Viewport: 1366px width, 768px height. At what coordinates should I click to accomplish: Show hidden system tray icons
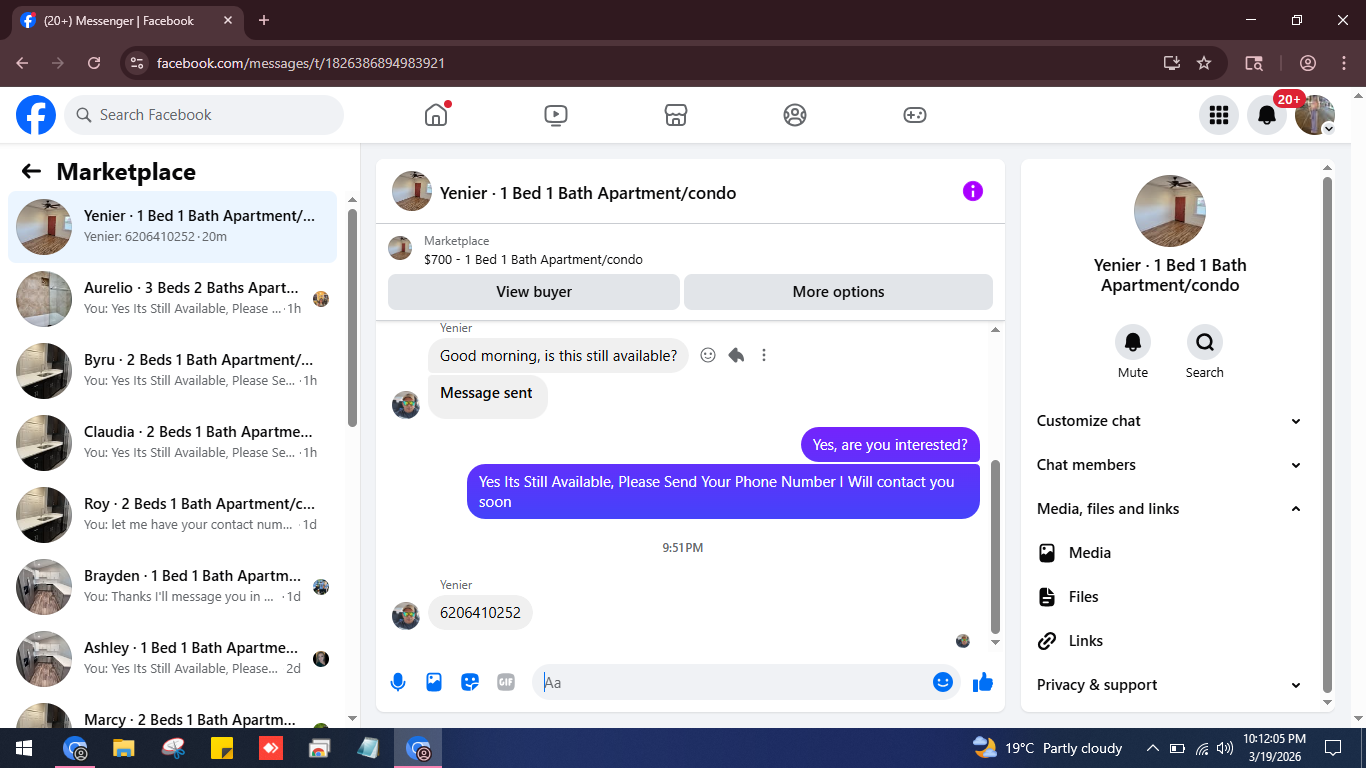pos(1152,748)
